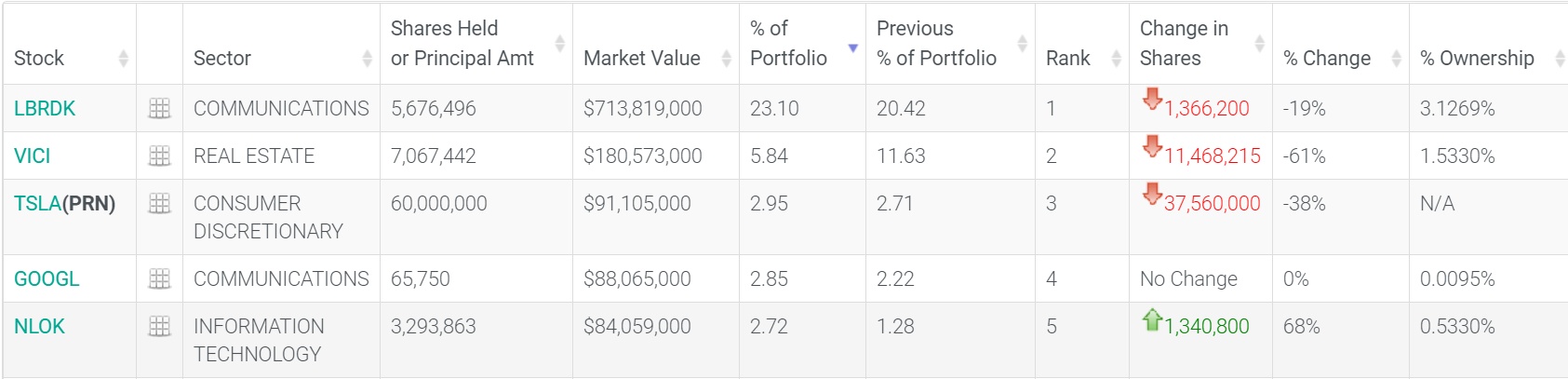Screen dimensions: 1568x379
Task: Click the TSLA stock link
Action: click(38, 204)
